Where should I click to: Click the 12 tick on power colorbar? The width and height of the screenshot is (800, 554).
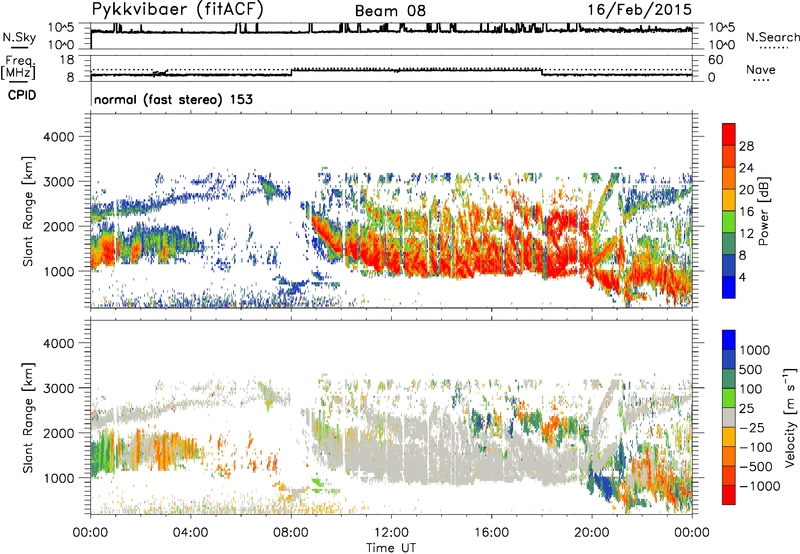(746, 234)
